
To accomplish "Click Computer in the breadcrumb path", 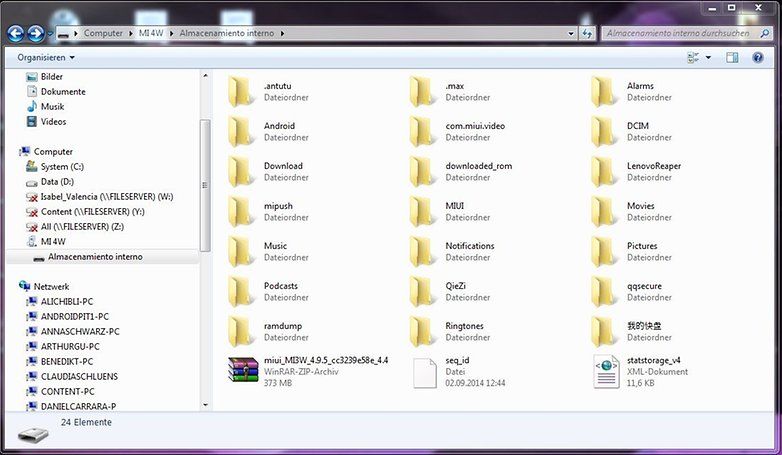I will [x=103, y=33].
